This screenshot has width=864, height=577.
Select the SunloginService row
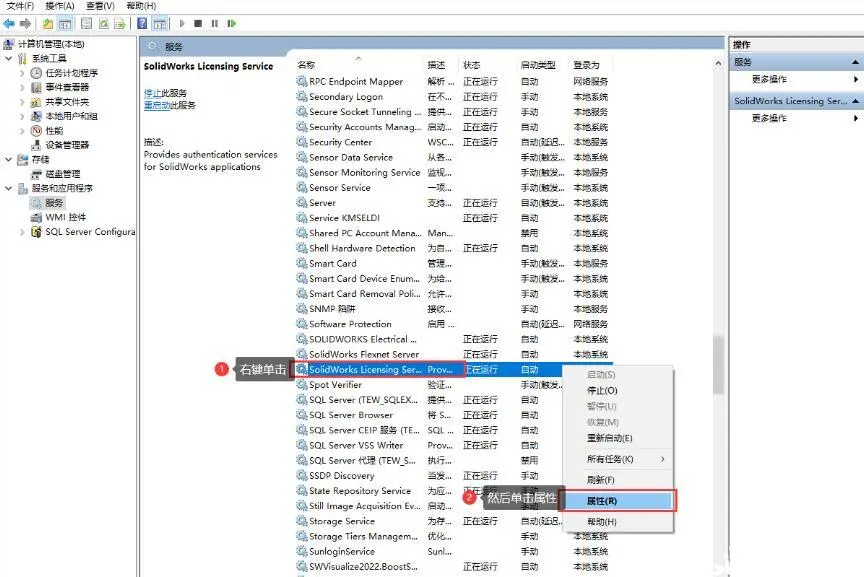click(x=454, y=551)
